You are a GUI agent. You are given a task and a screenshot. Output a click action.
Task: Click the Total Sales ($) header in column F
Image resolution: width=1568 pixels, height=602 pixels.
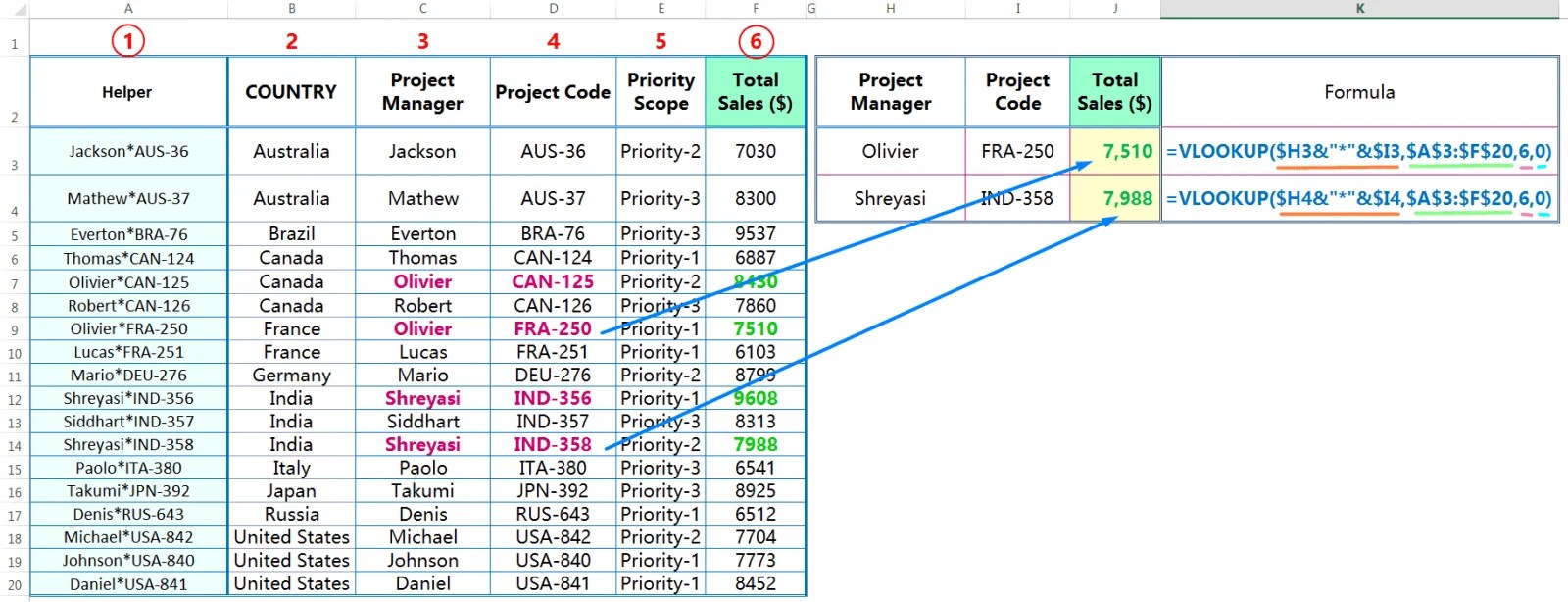756,92
